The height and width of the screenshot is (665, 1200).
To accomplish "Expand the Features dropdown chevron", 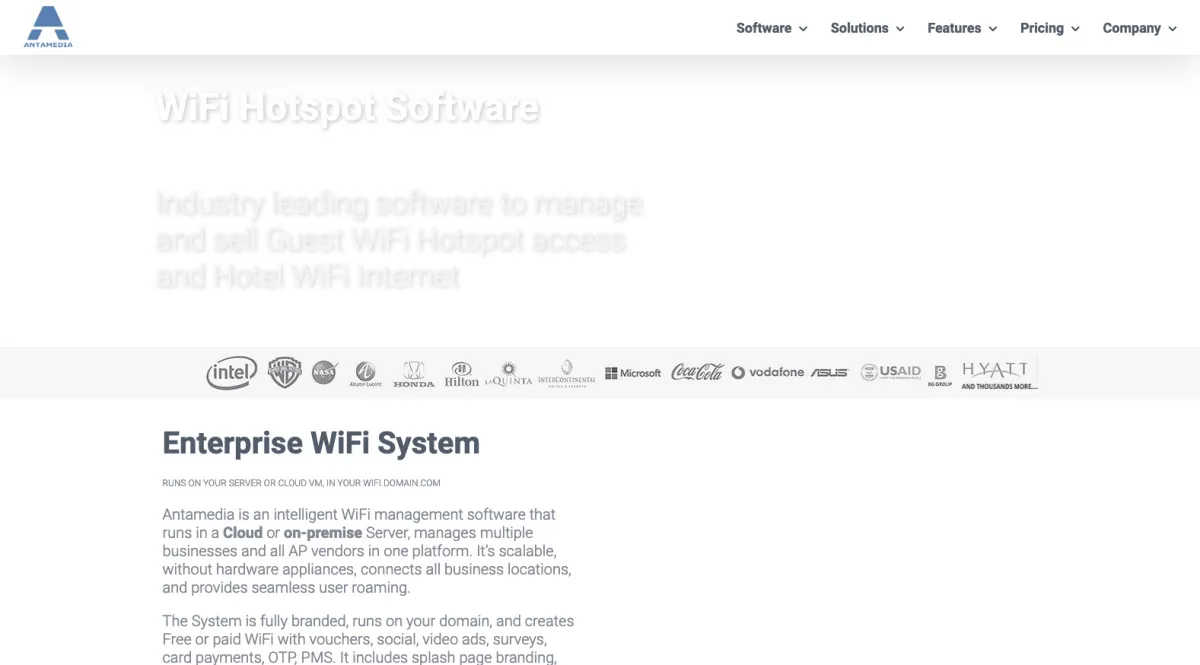I will pos(993,29).
